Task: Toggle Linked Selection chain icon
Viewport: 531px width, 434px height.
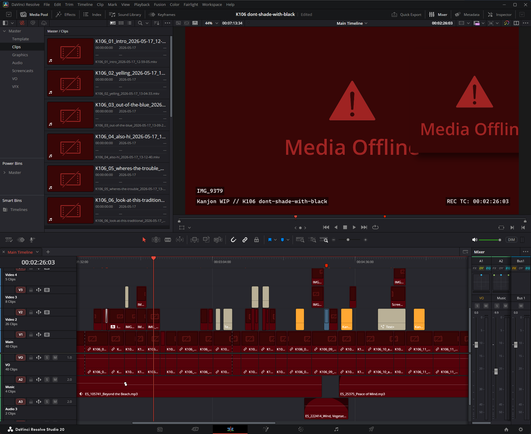Action: click(x=245, y=240)
